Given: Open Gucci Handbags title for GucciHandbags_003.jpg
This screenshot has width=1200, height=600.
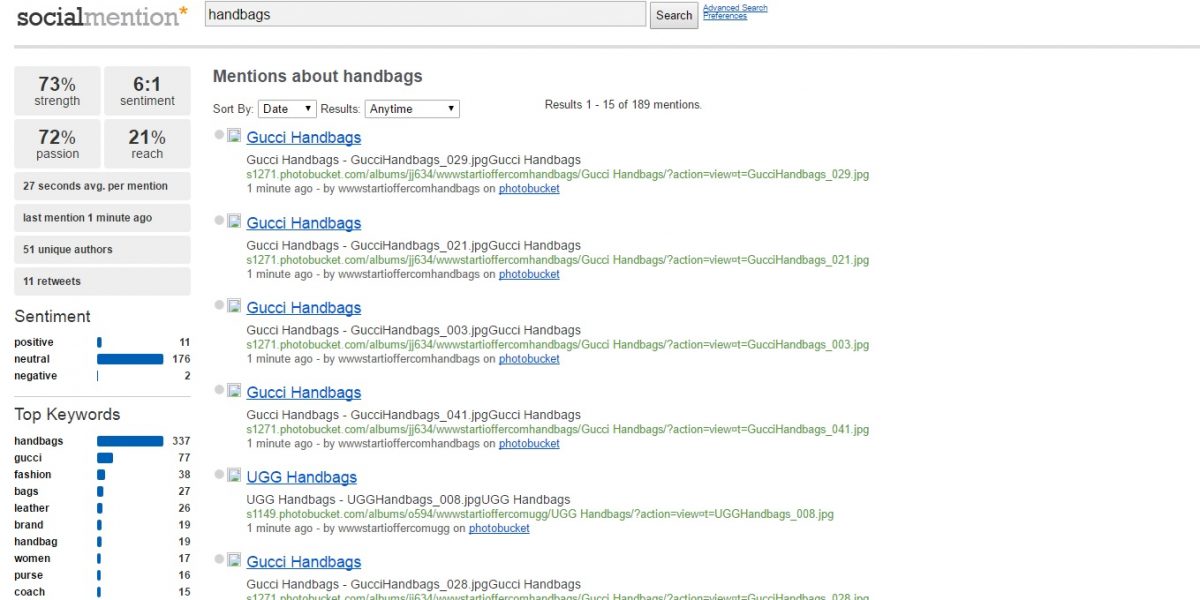Looking at the screenshot, I should pyautogui.click(x=304, y=308).
